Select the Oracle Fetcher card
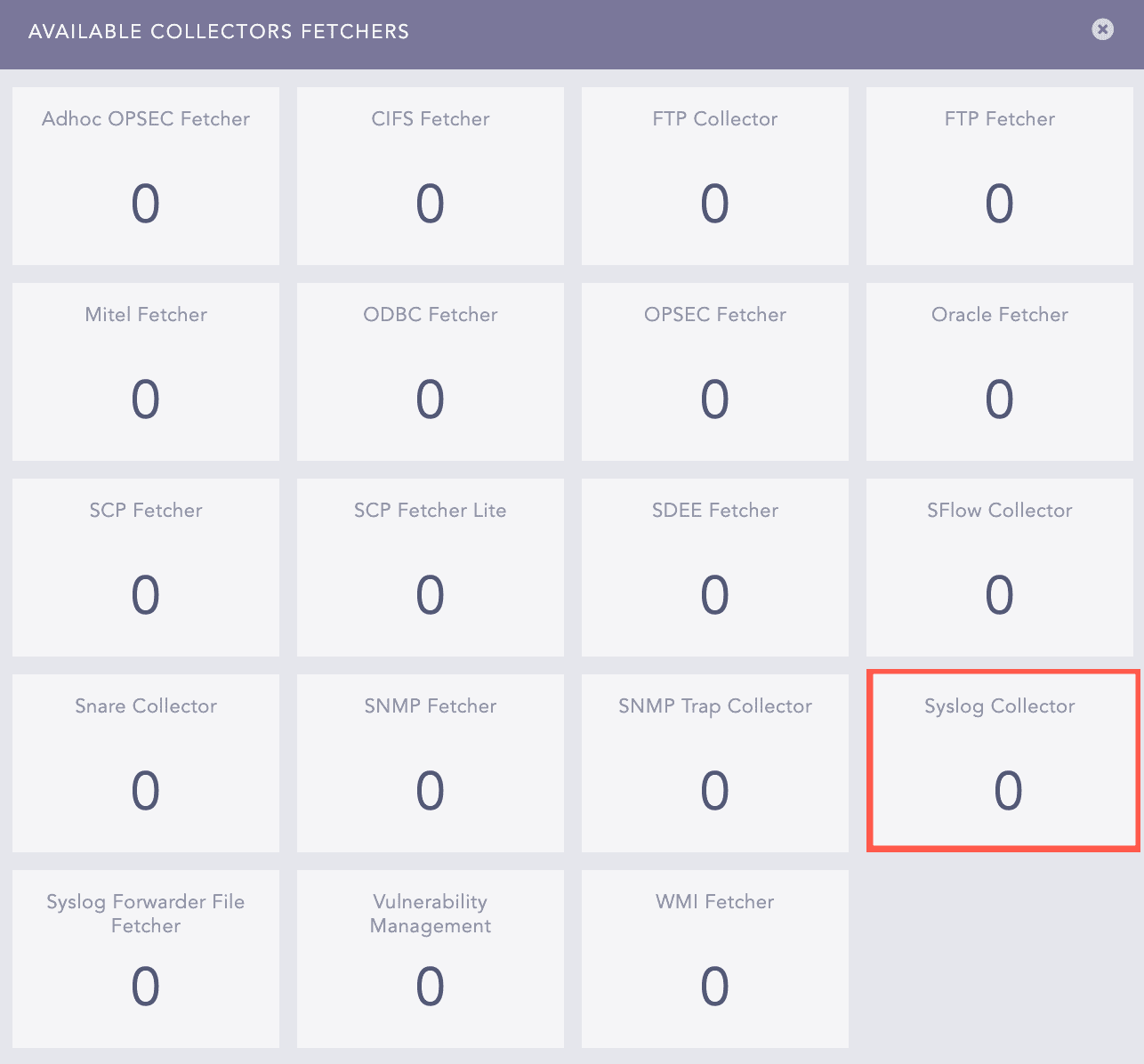1144x1064 pixels. point(999,371)
